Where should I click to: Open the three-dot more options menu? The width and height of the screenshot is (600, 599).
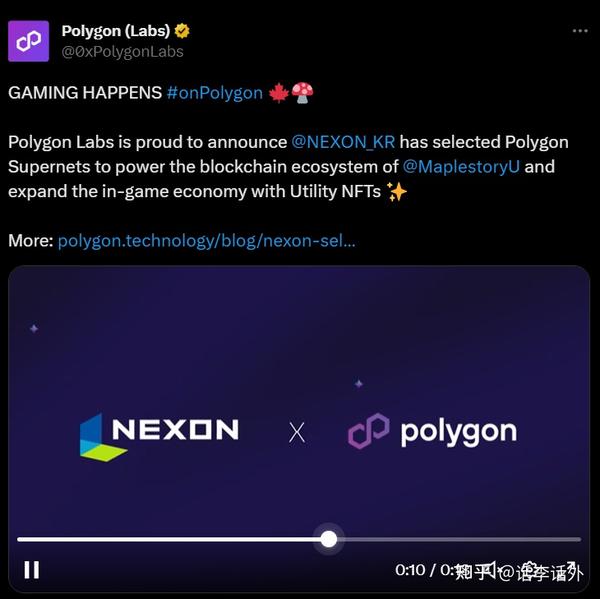580,31
